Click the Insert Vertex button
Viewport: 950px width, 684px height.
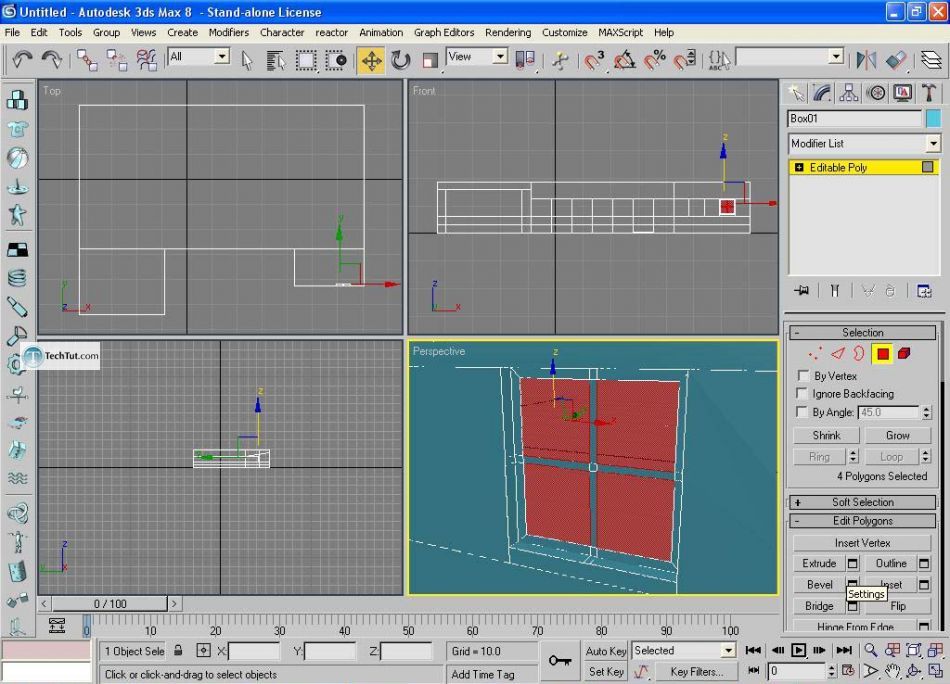tap(862, 543)
